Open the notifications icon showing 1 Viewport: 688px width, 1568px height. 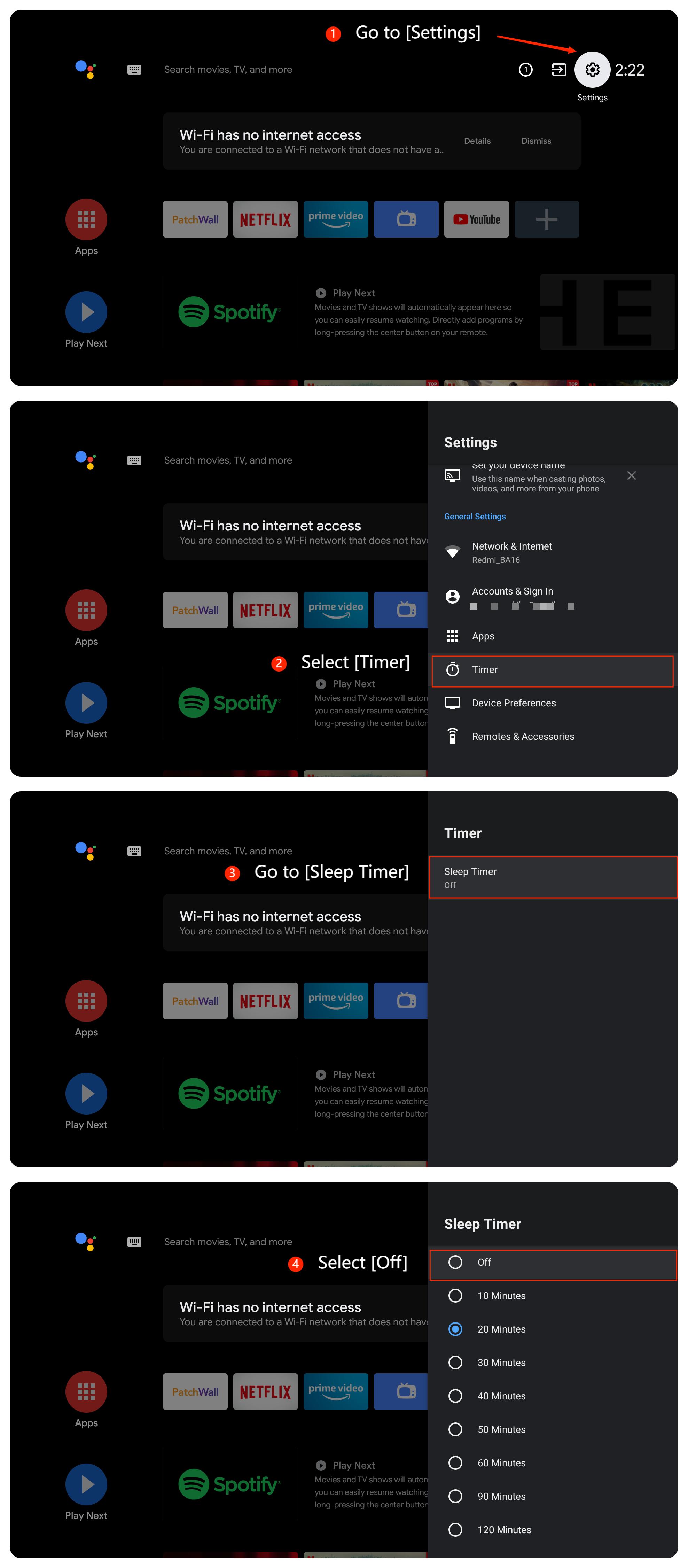526,70
